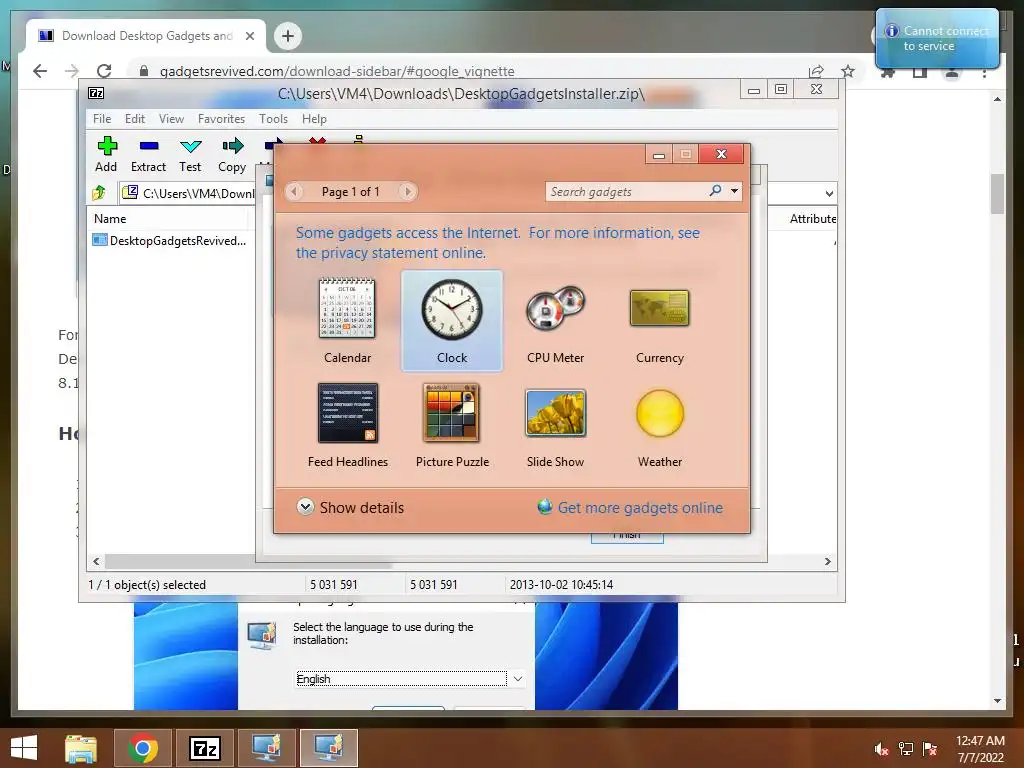The image size is (1024, 768).
Task: Go to next gadgets page
Action: pos(408,191)
